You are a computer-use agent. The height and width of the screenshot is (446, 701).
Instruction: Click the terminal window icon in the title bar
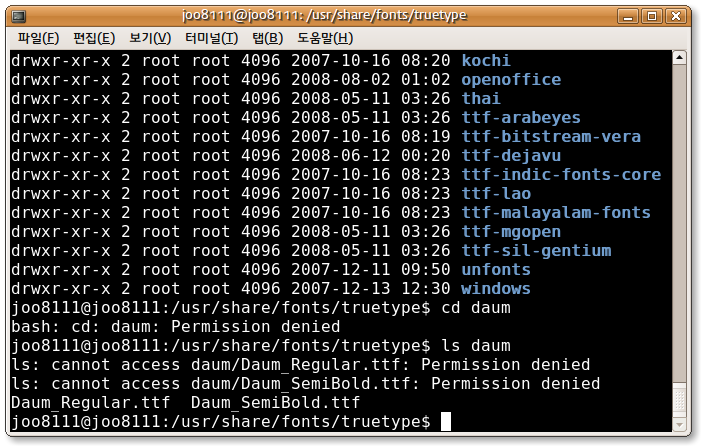pos(19,17)
